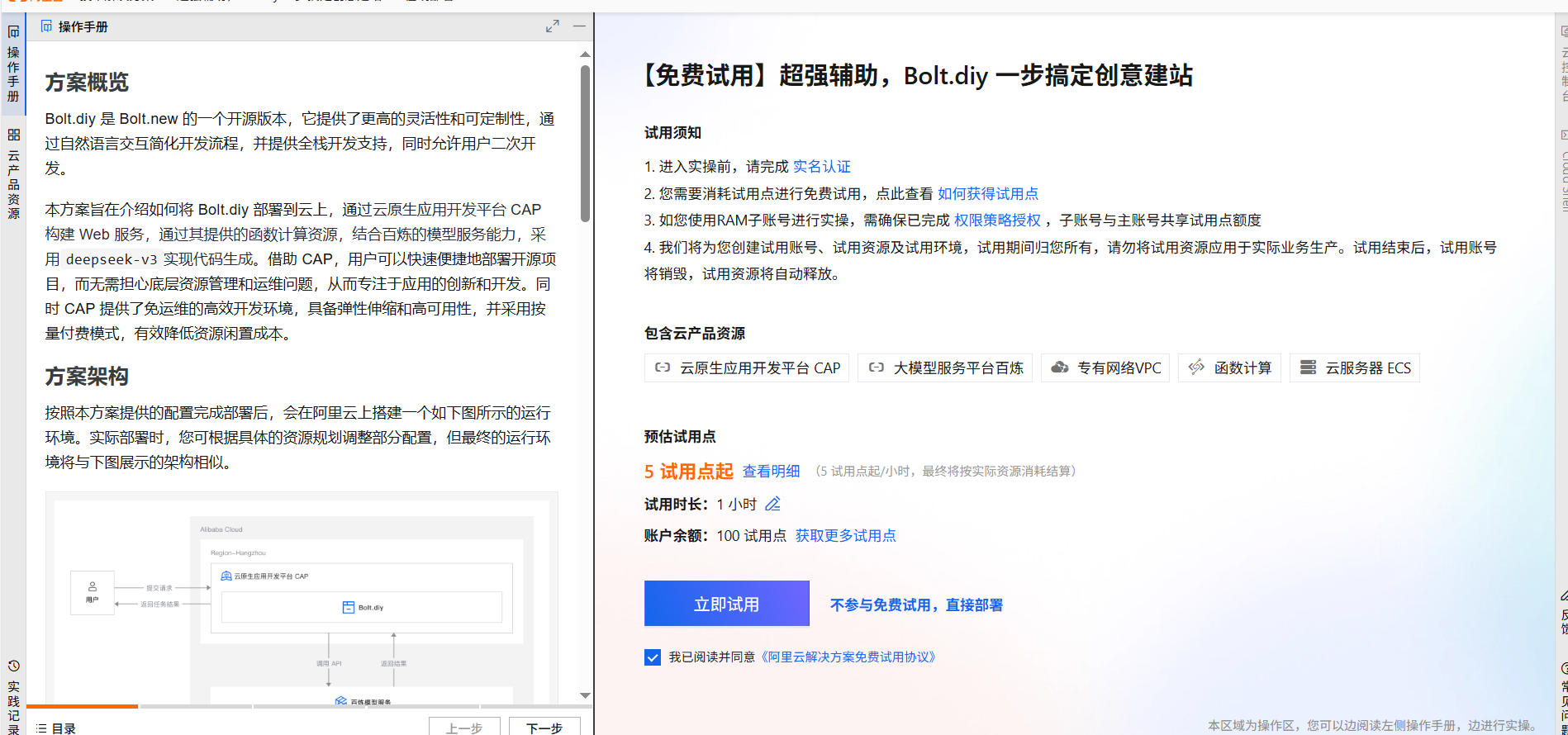This screenshot has height=735, width=1568.
Task: Open 《阿里云解决方案免费试用协议》 link
Action: click(848, 657)
